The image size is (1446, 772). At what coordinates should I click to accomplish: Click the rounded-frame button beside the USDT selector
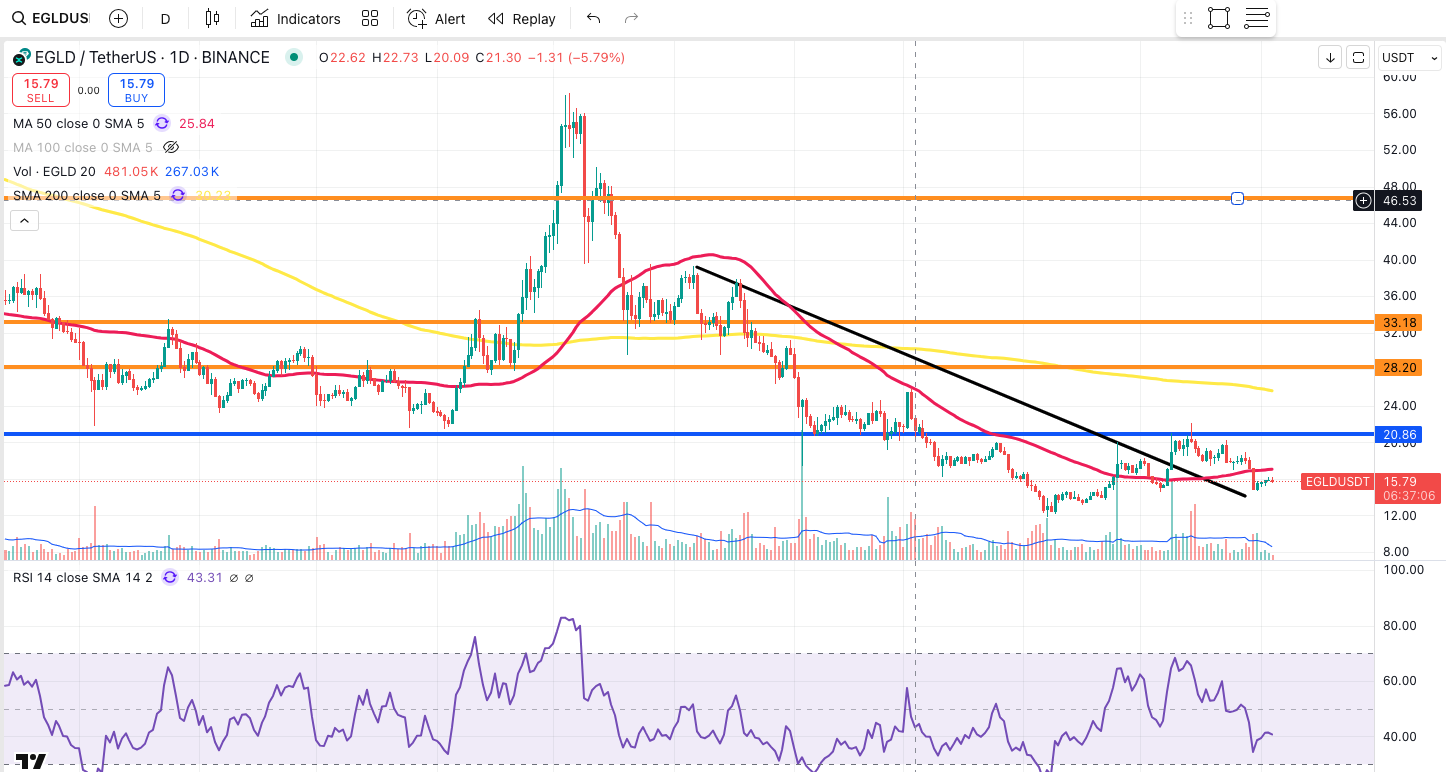[x=1358, y=57]
